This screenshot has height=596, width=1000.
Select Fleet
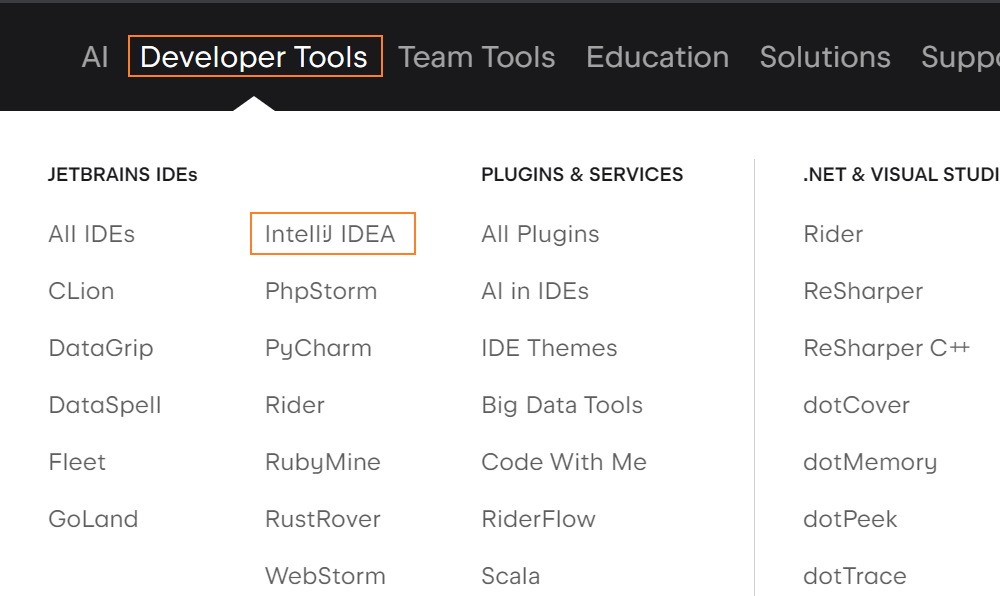click(x=77, y=462)
